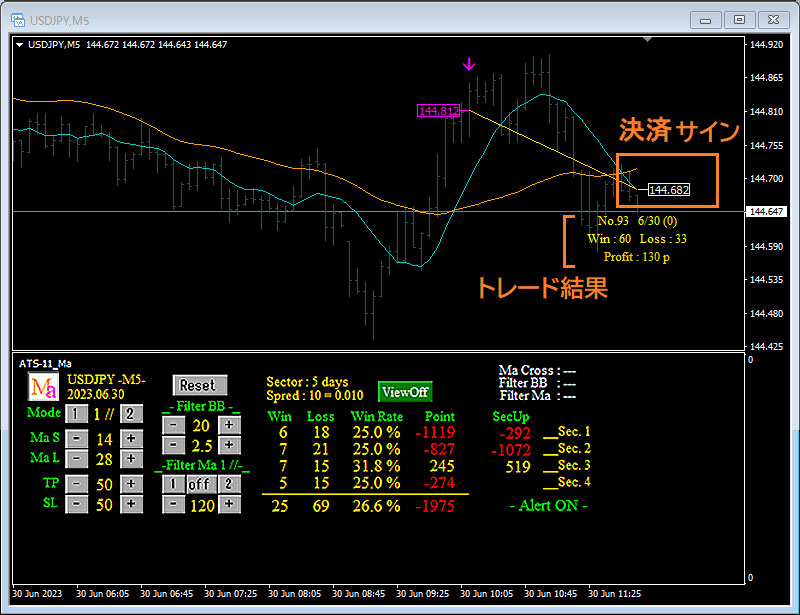This screenshot has height=615, width=800.
Task: Select Filter Ma option 1
Action: point(173,483)
